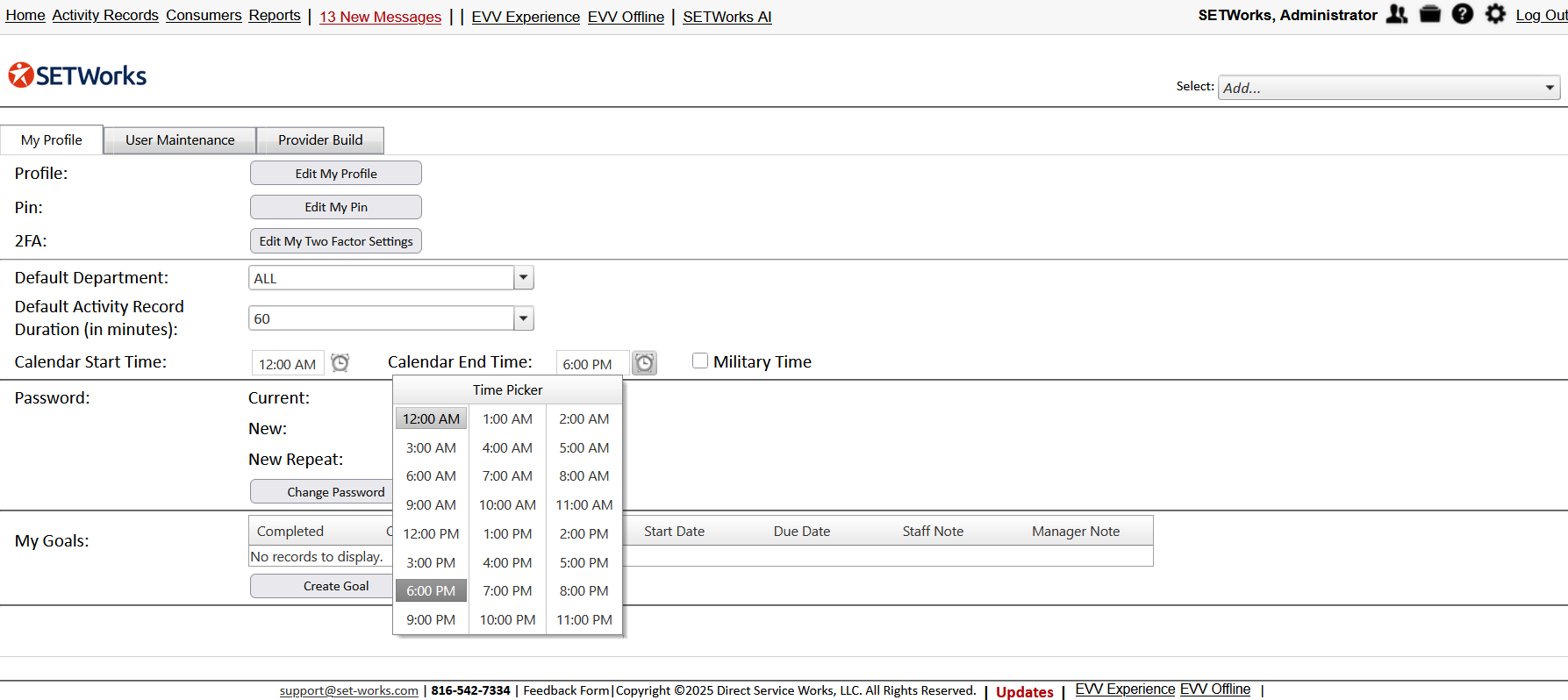Select 4:00 PM in Time Picker

pyautogui.click(x=507, y=562)
